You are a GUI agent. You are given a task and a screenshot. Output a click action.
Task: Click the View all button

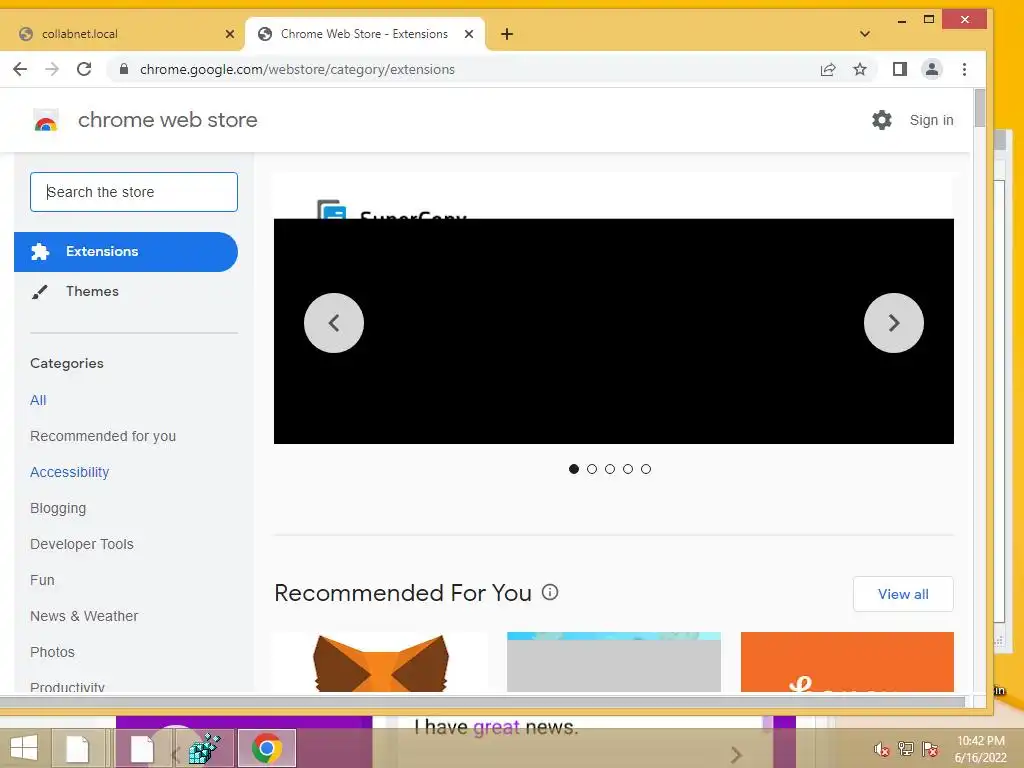[903, 594]
